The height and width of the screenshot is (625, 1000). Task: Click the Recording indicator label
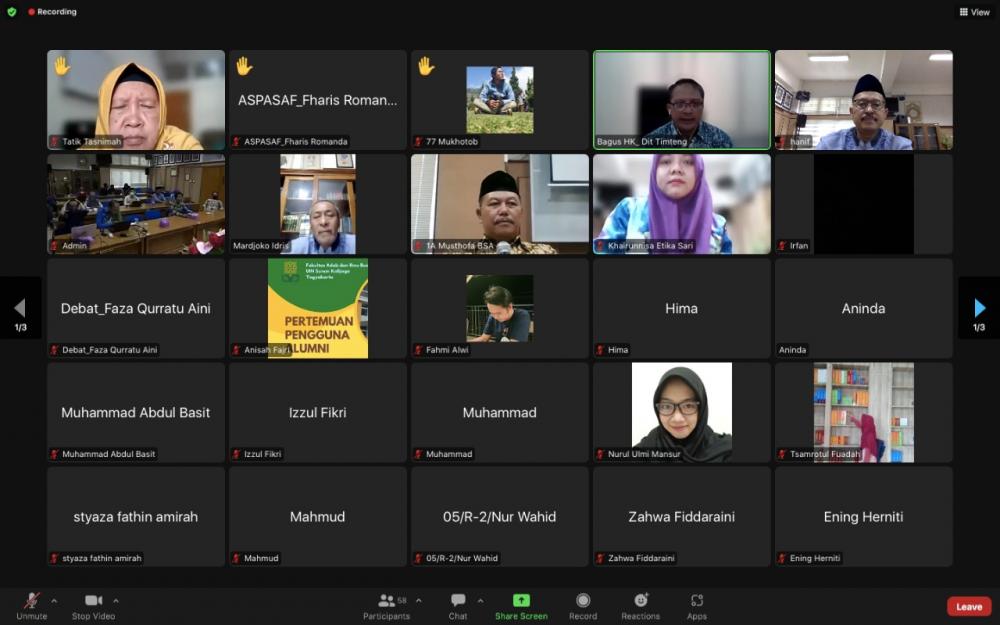tap(56, 12)
